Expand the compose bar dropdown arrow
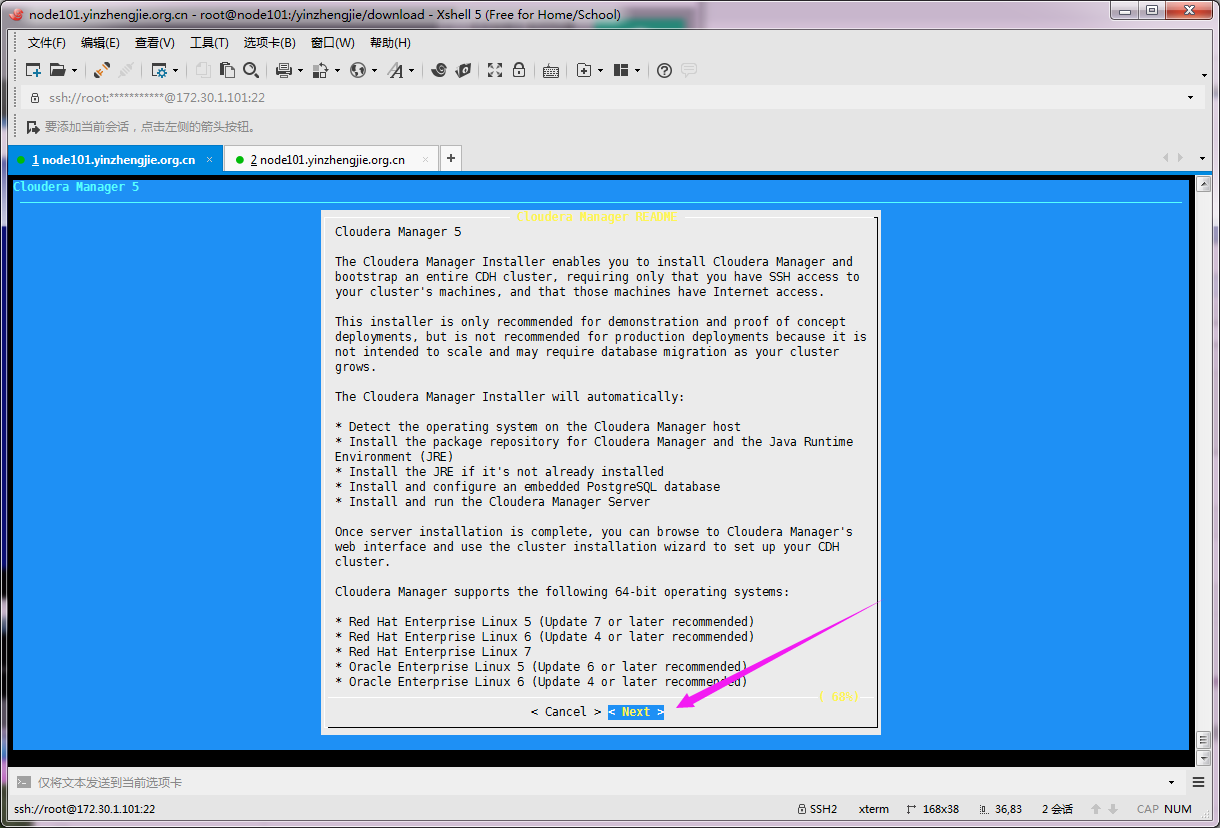This screenshot has width=1220, height=828. 1172,782
